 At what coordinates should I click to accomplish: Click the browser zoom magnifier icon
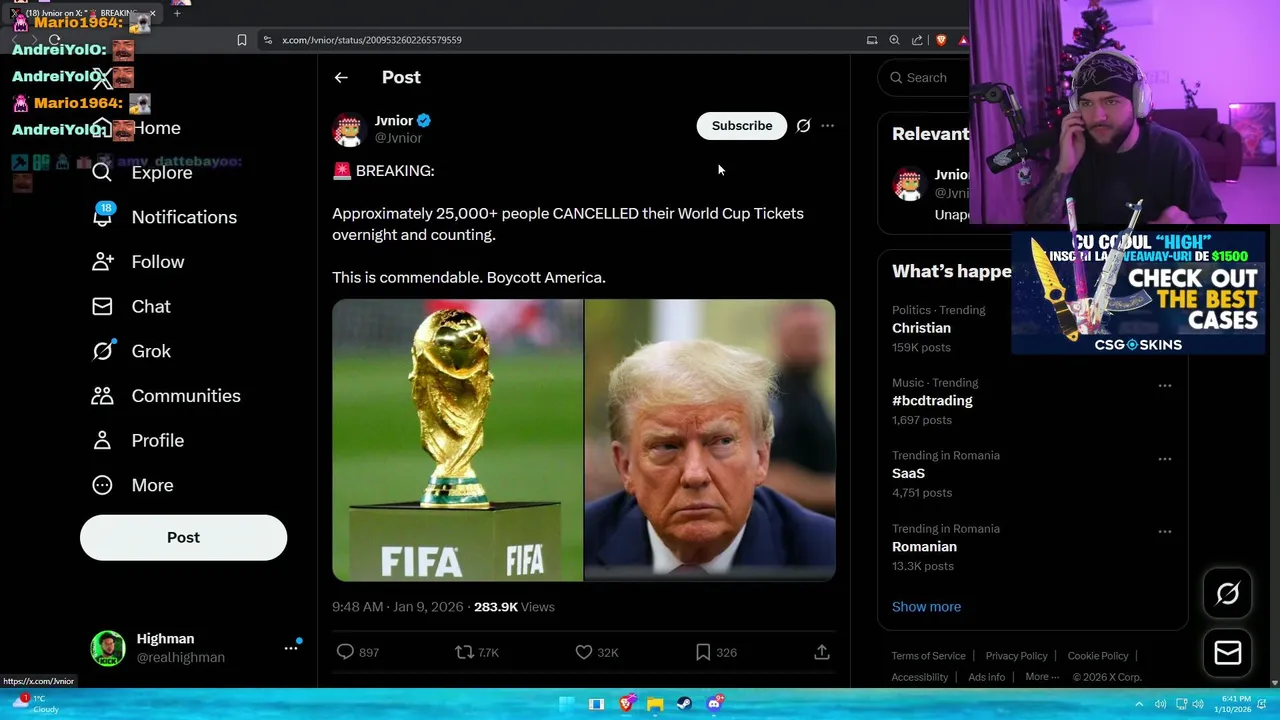(x=894, y=40)
